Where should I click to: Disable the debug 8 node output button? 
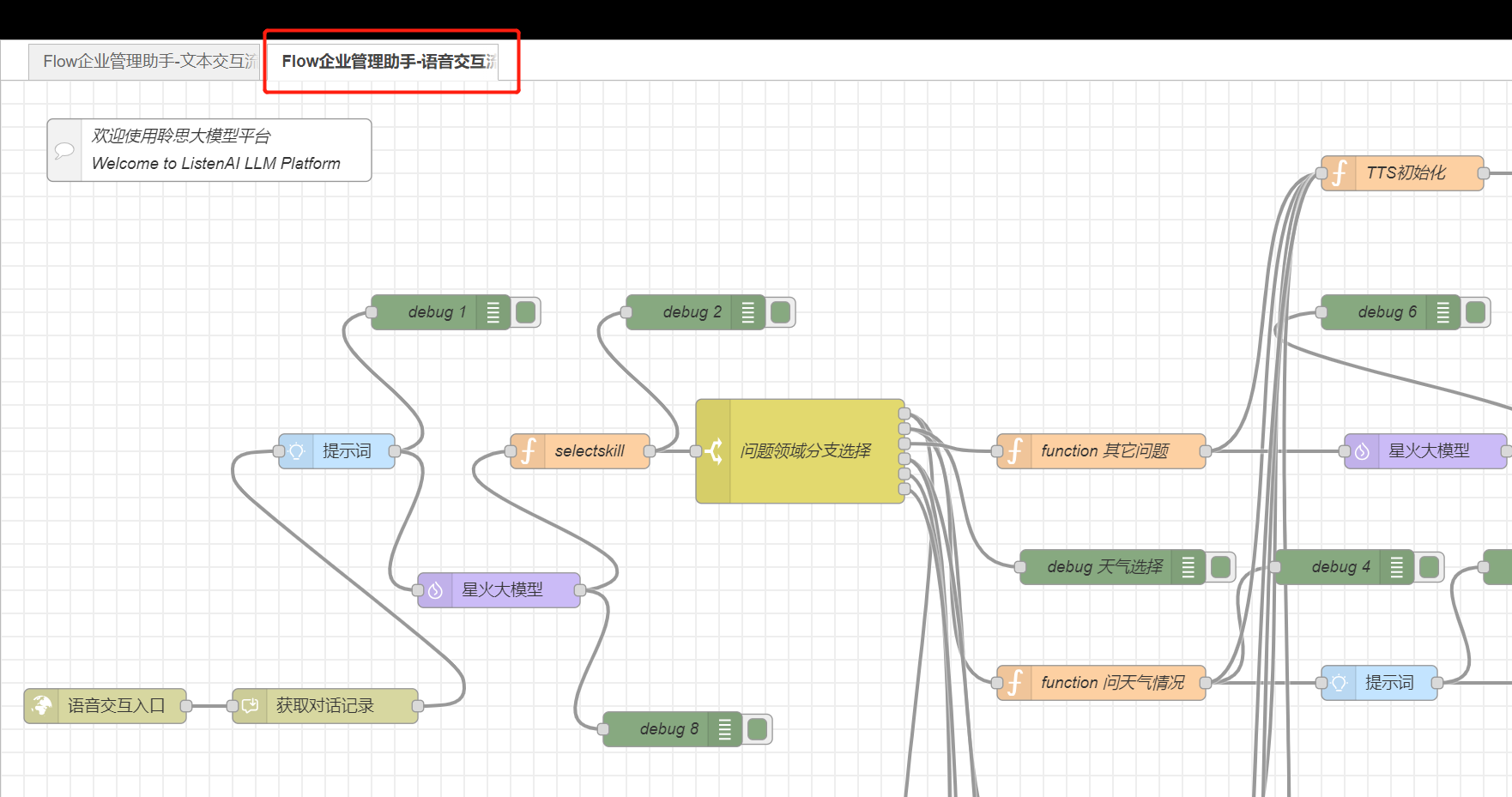pyautogui.click(x=758, y=729)
